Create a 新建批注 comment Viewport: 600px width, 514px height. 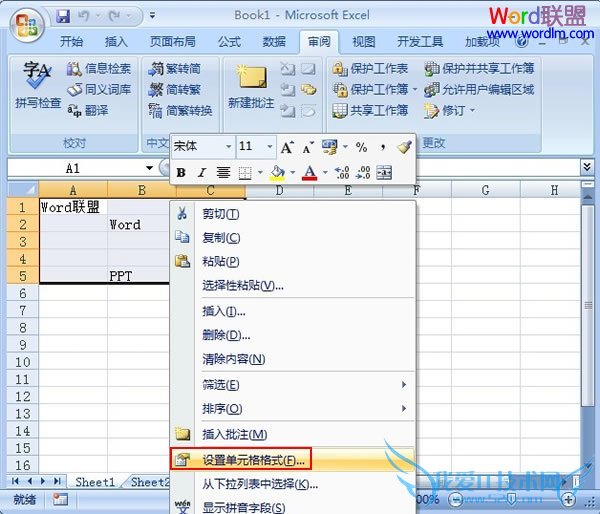(x=251, y=86)
